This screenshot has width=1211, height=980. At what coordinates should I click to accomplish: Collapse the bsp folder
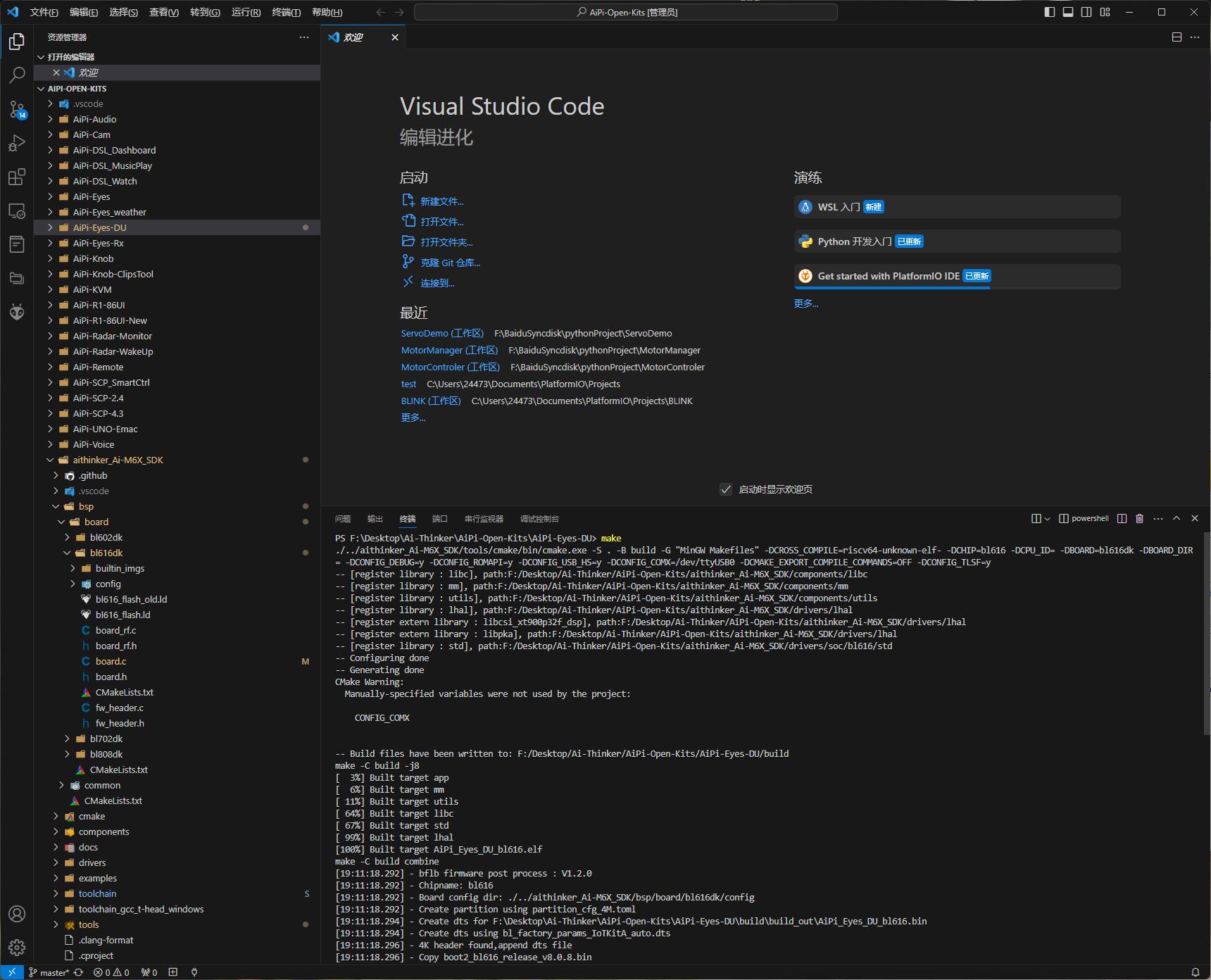coord(56,506)
